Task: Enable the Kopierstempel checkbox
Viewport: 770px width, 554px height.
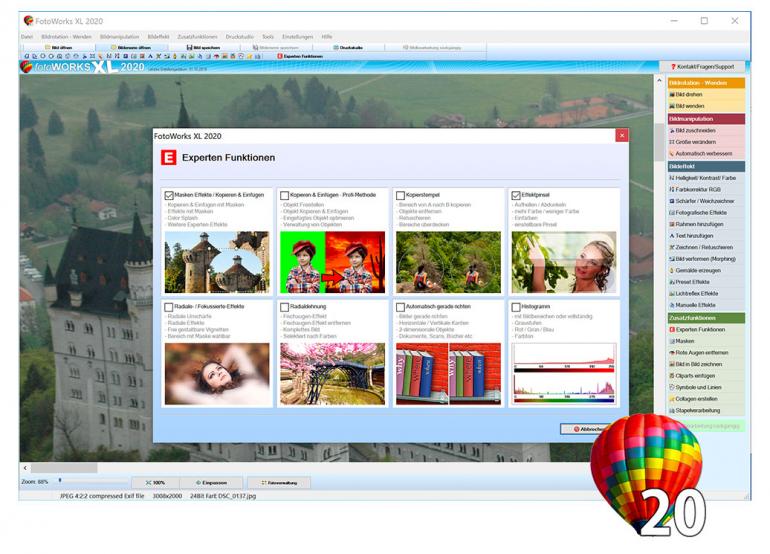Action: click(400, 195)
